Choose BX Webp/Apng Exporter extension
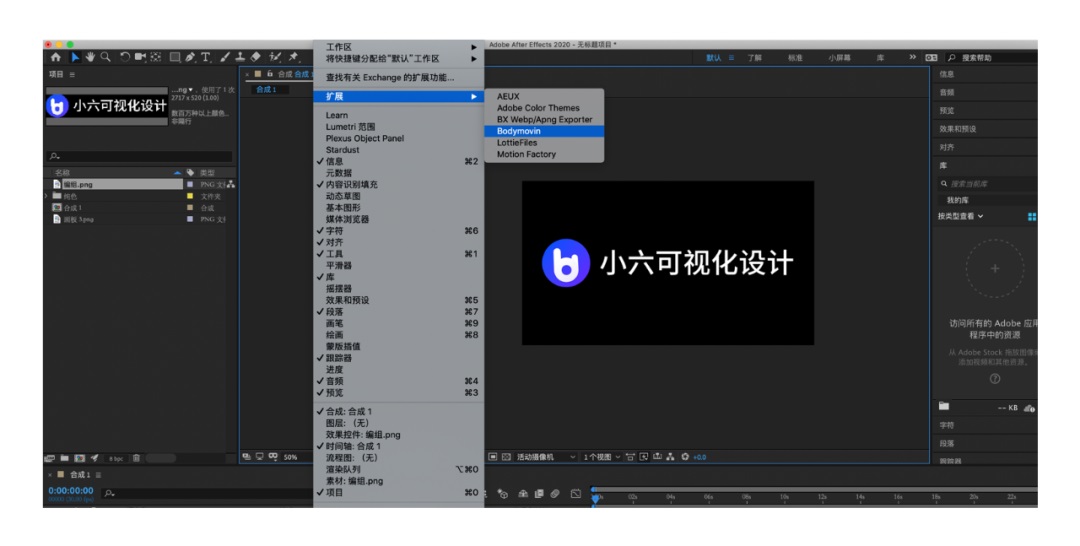The height and width of the screenshot is (546, 1080). 544,119
